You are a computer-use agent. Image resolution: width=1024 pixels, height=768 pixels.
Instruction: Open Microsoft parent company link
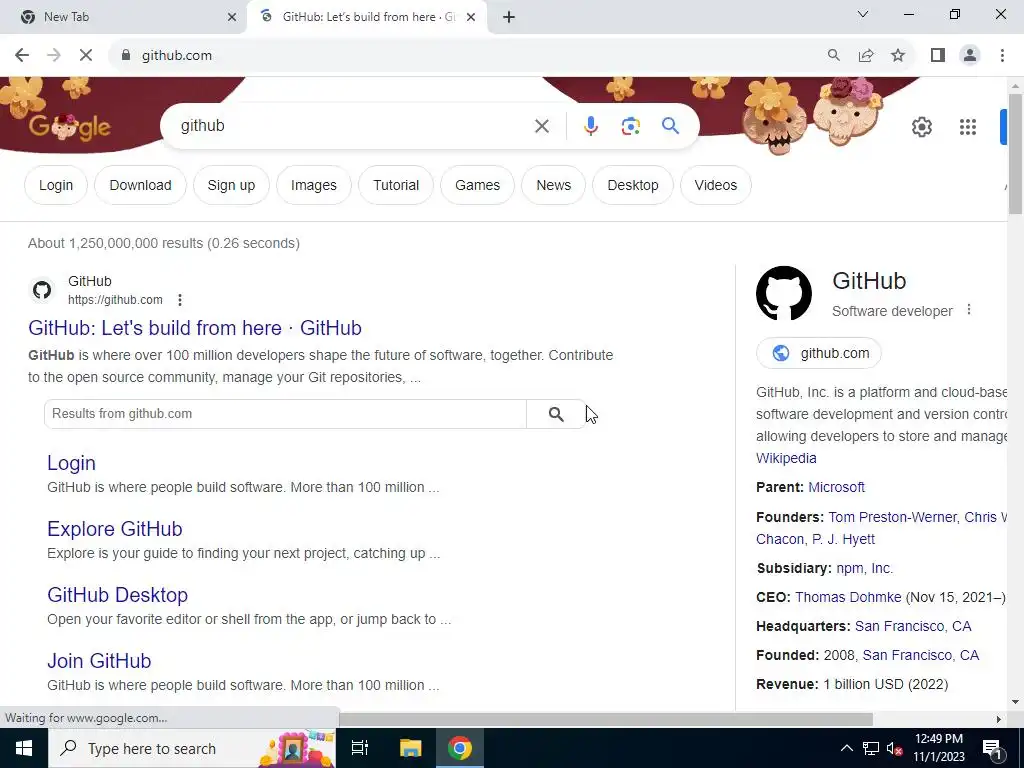click(x=837, y=487)
